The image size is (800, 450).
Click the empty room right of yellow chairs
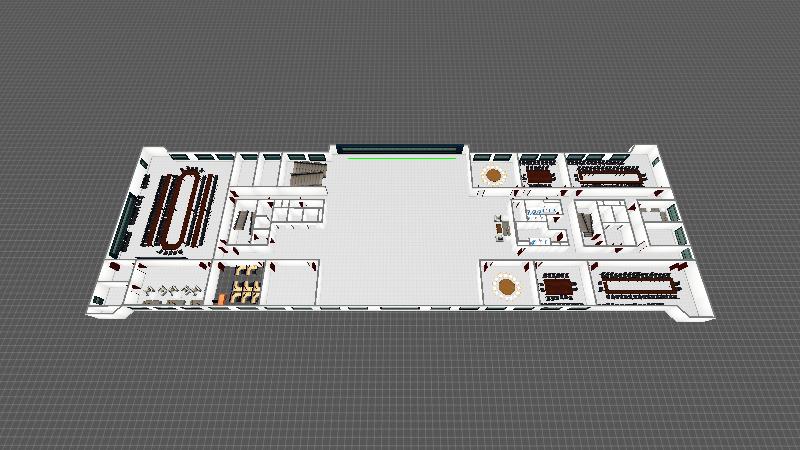pyautogui.click(x=292, y=283)
